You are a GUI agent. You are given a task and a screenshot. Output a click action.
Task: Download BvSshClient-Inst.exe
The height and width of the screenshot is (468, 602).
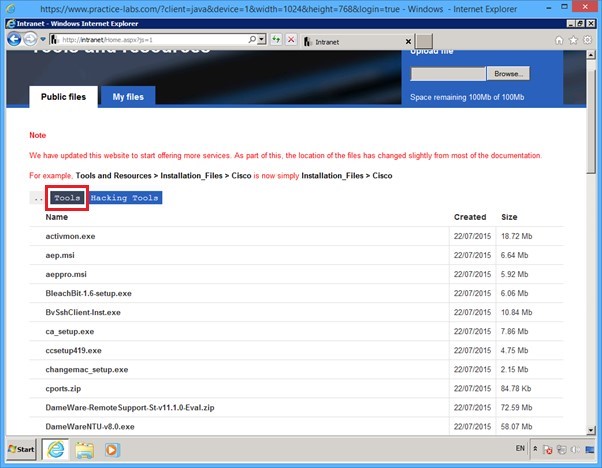[x=83, y=312]
